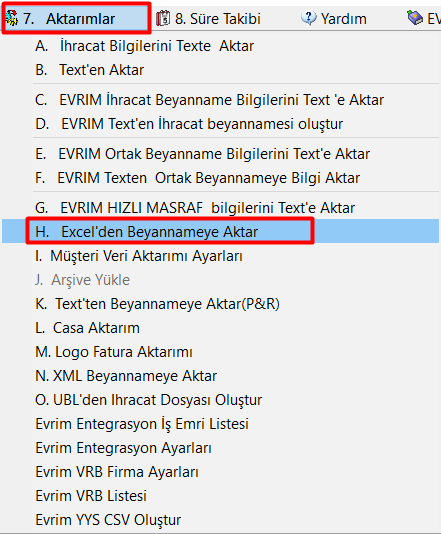Select Logo Fatura Aktarımı

click(220, 352)
